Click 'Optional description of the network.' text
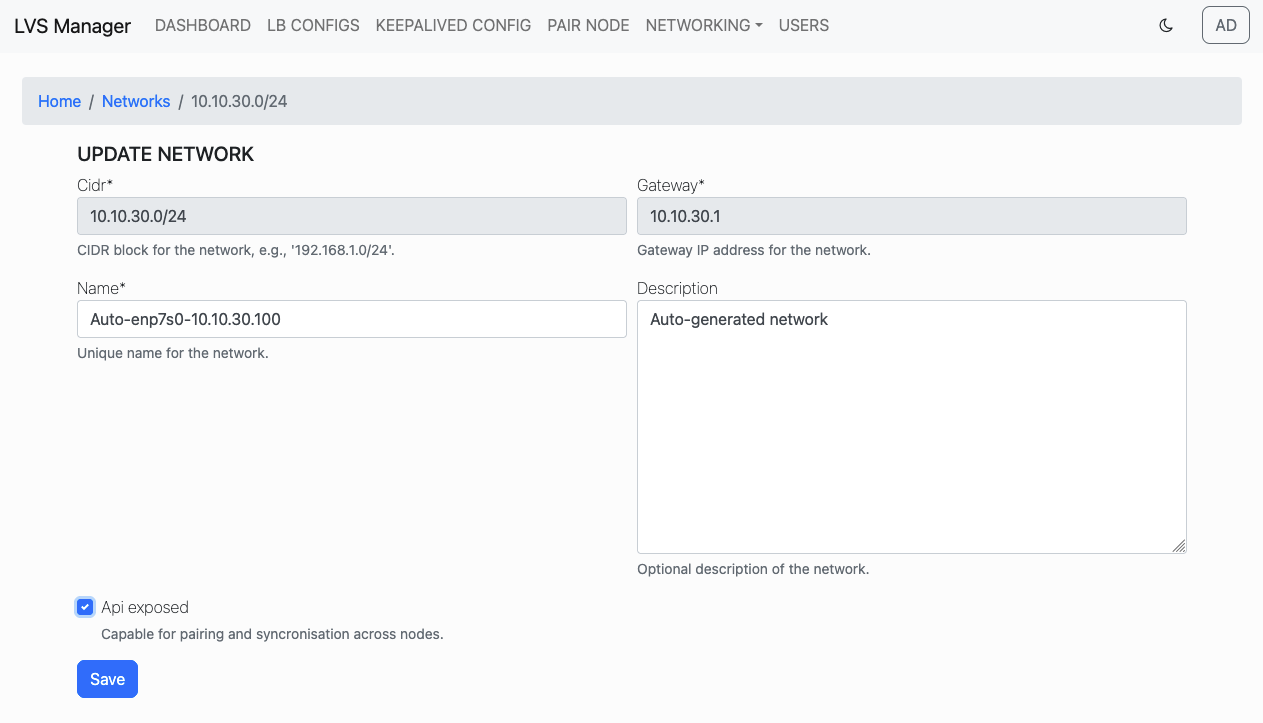Screen dimensions: 1263x723 [x=753, y=569]
